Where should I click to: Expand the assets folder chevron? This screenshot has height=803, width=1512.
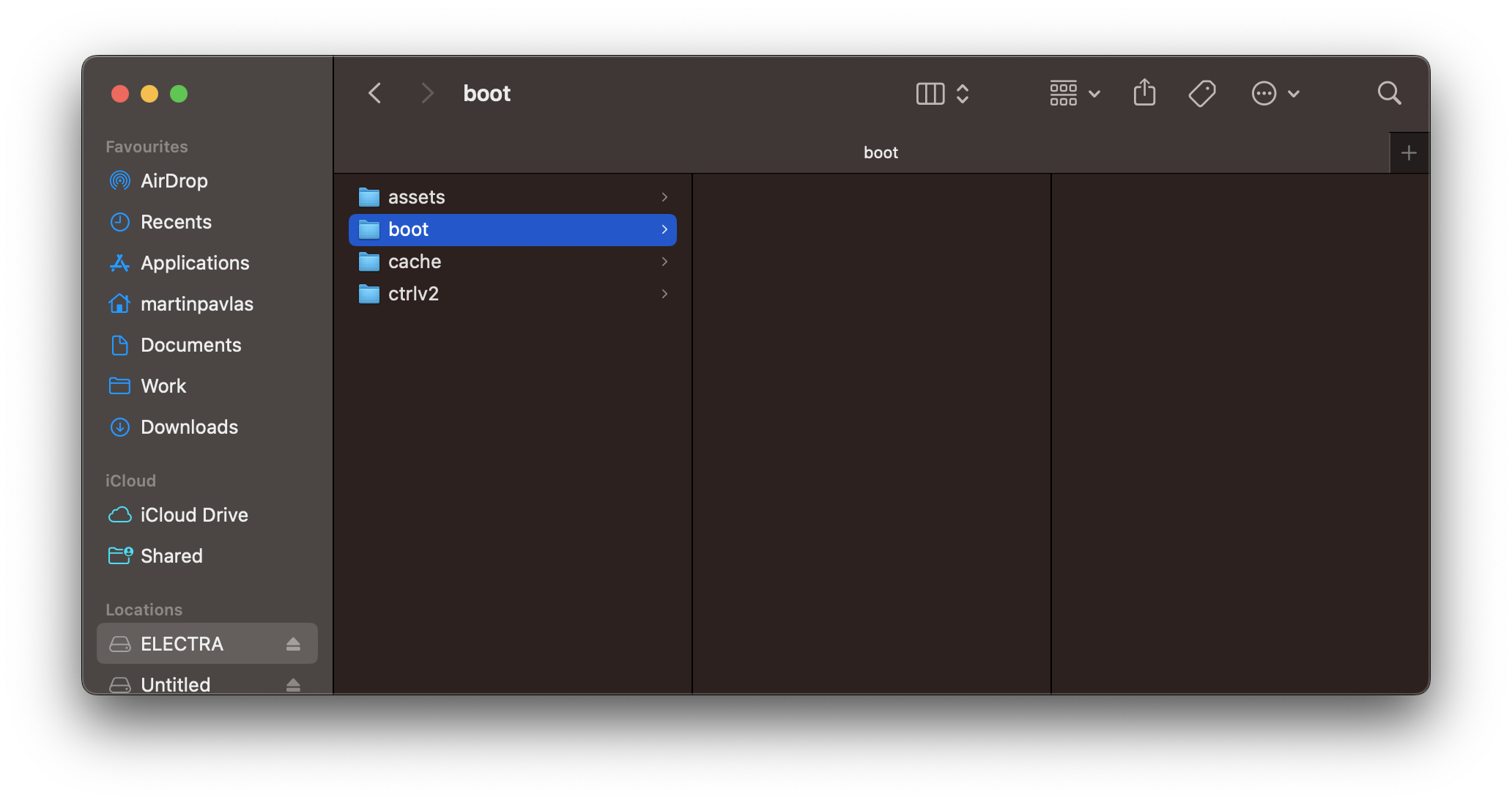[x=664, y=197]
